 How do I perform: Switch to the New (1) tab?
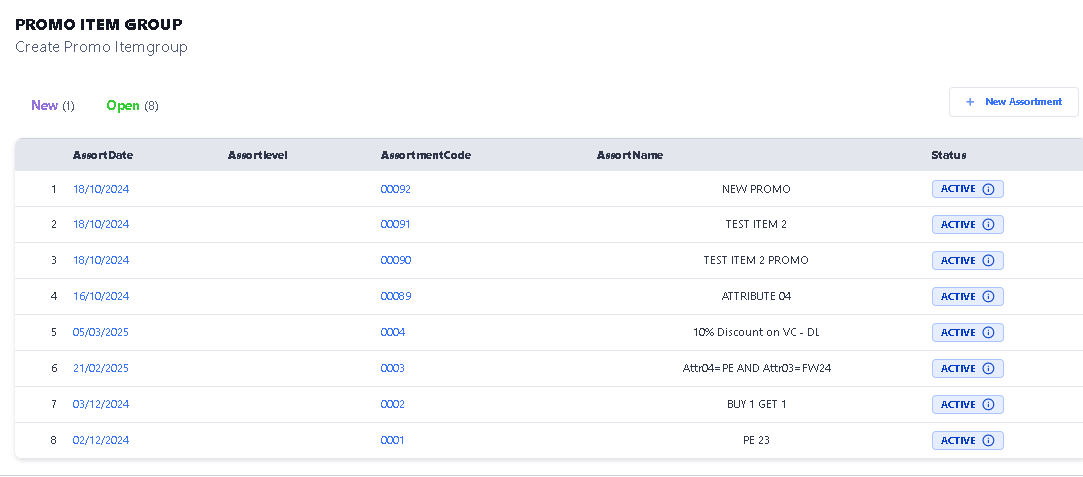[52, 105]
